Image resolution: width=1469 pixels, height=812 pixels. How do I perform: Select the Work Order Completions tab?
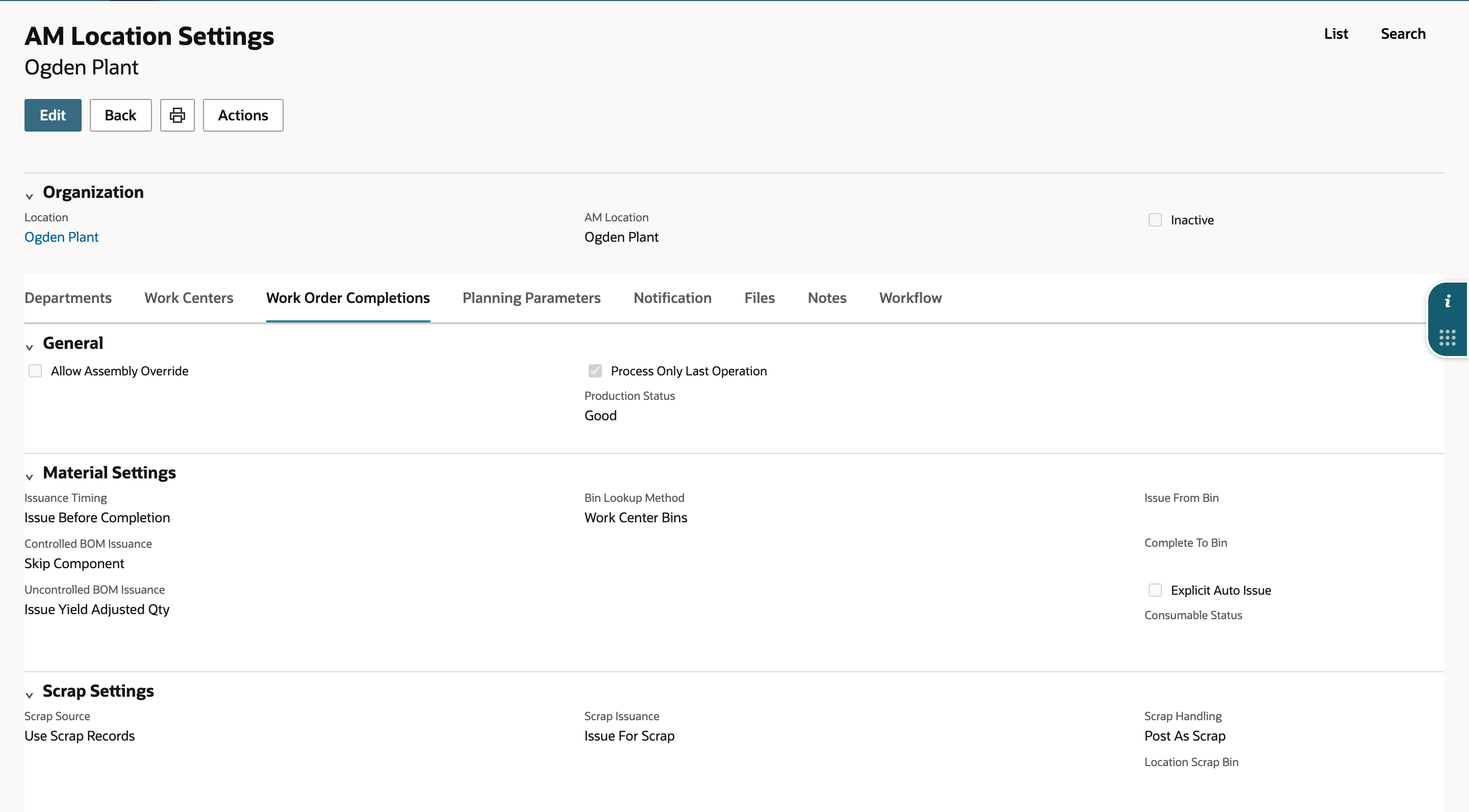point(348,298)
